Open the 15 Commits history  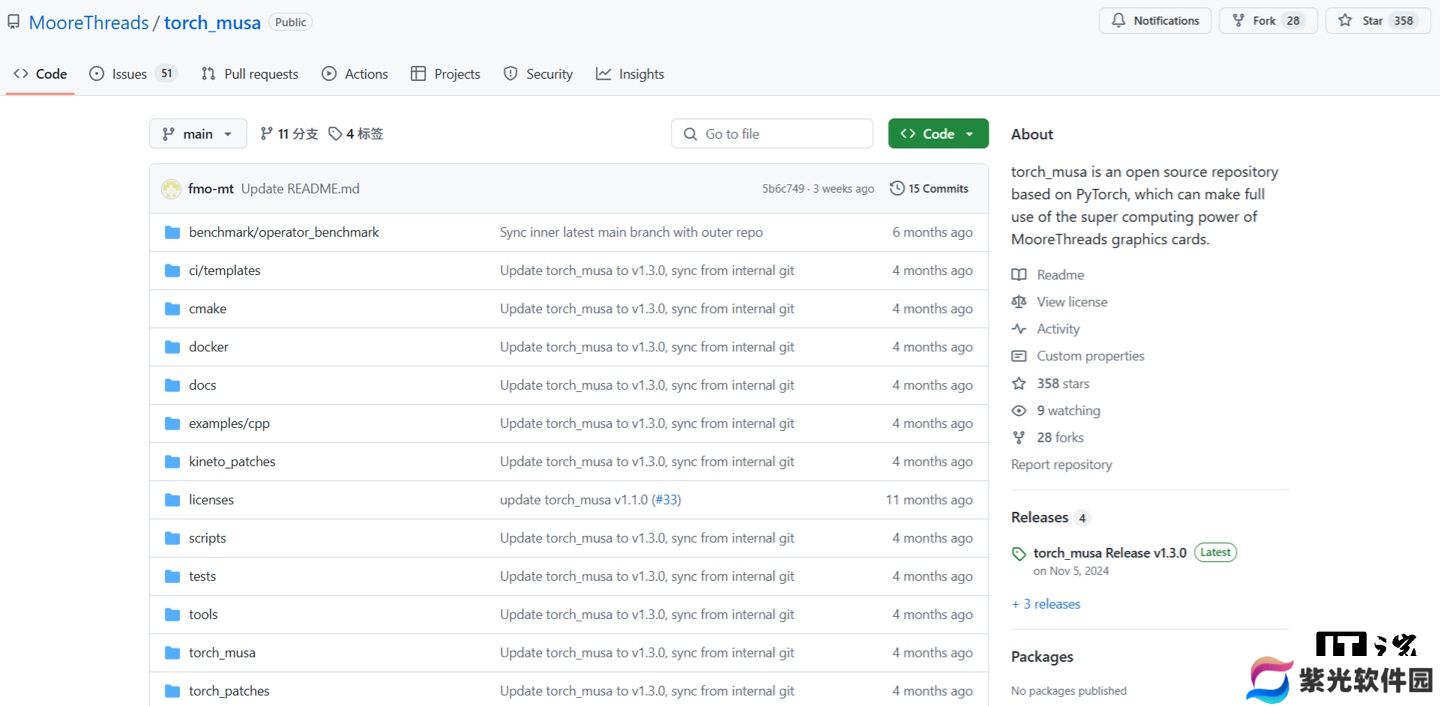(929, 188)
